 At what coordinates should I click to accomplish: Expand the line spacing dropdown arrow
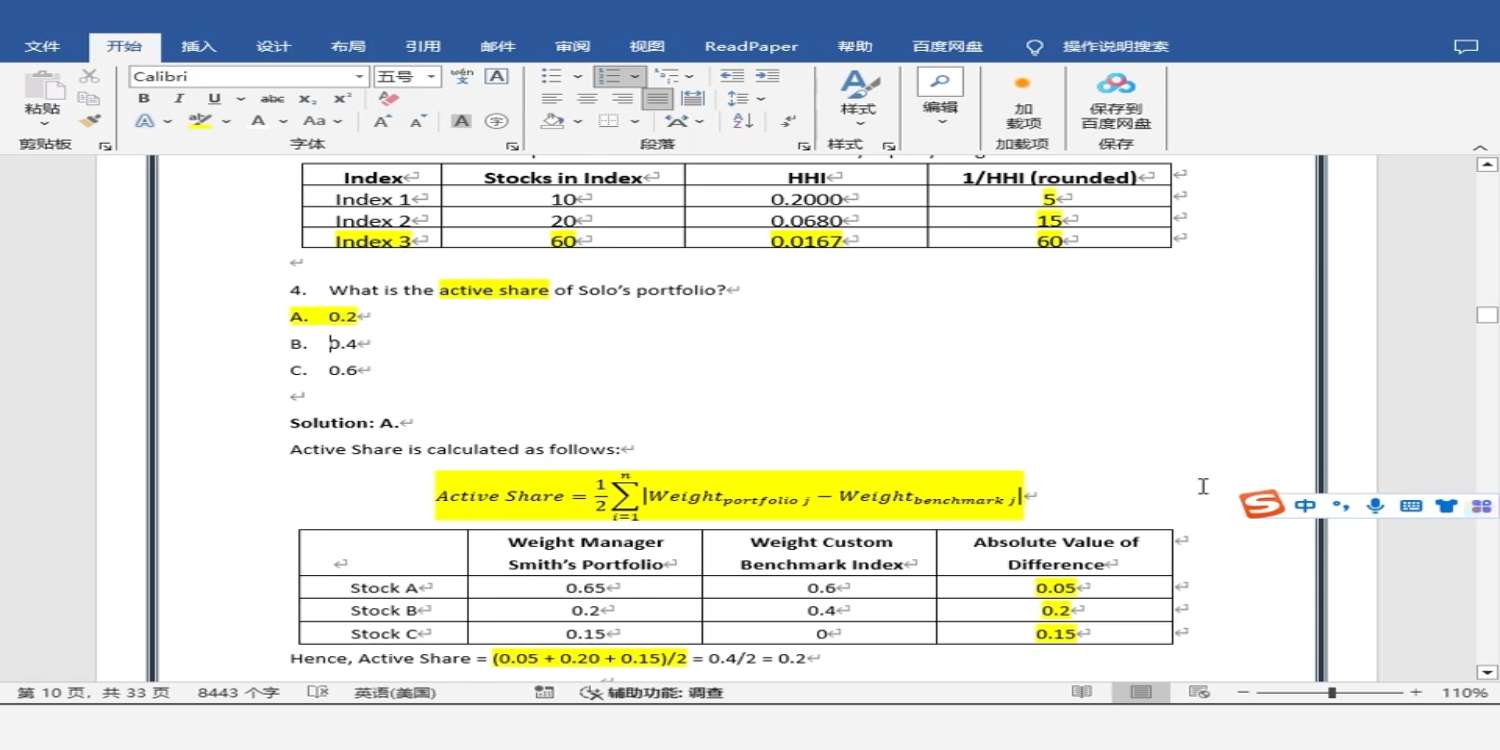pos(761,99)
